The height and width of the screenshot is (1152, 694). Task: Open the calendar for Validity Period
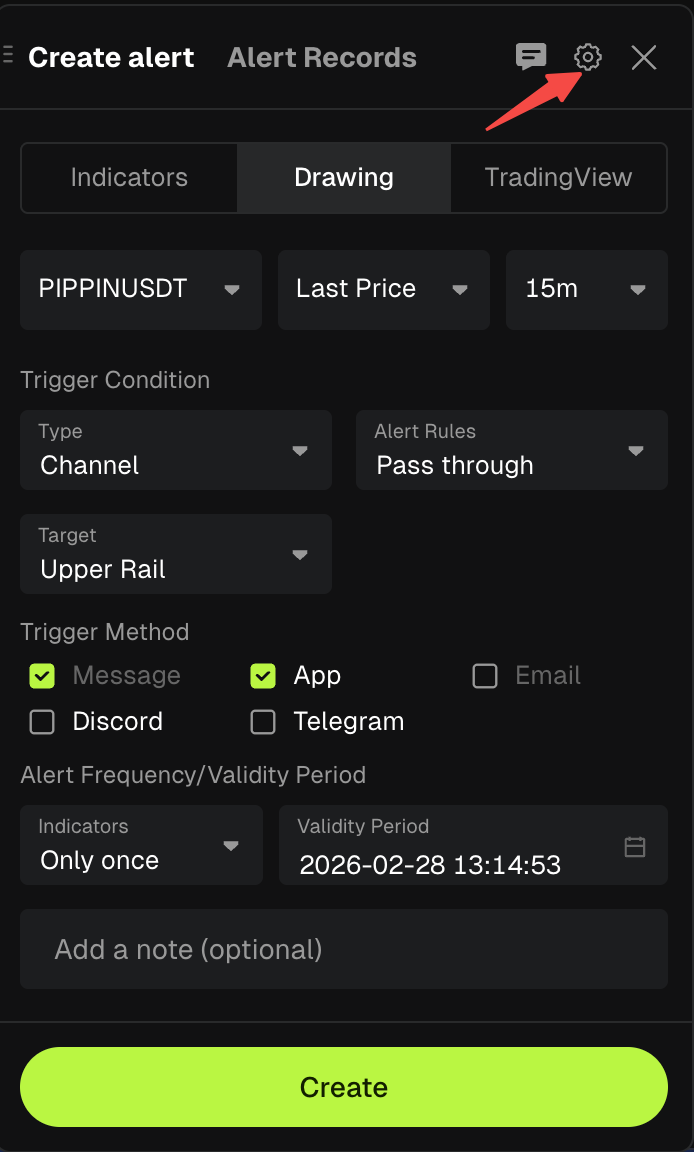(x=634, y=845)
